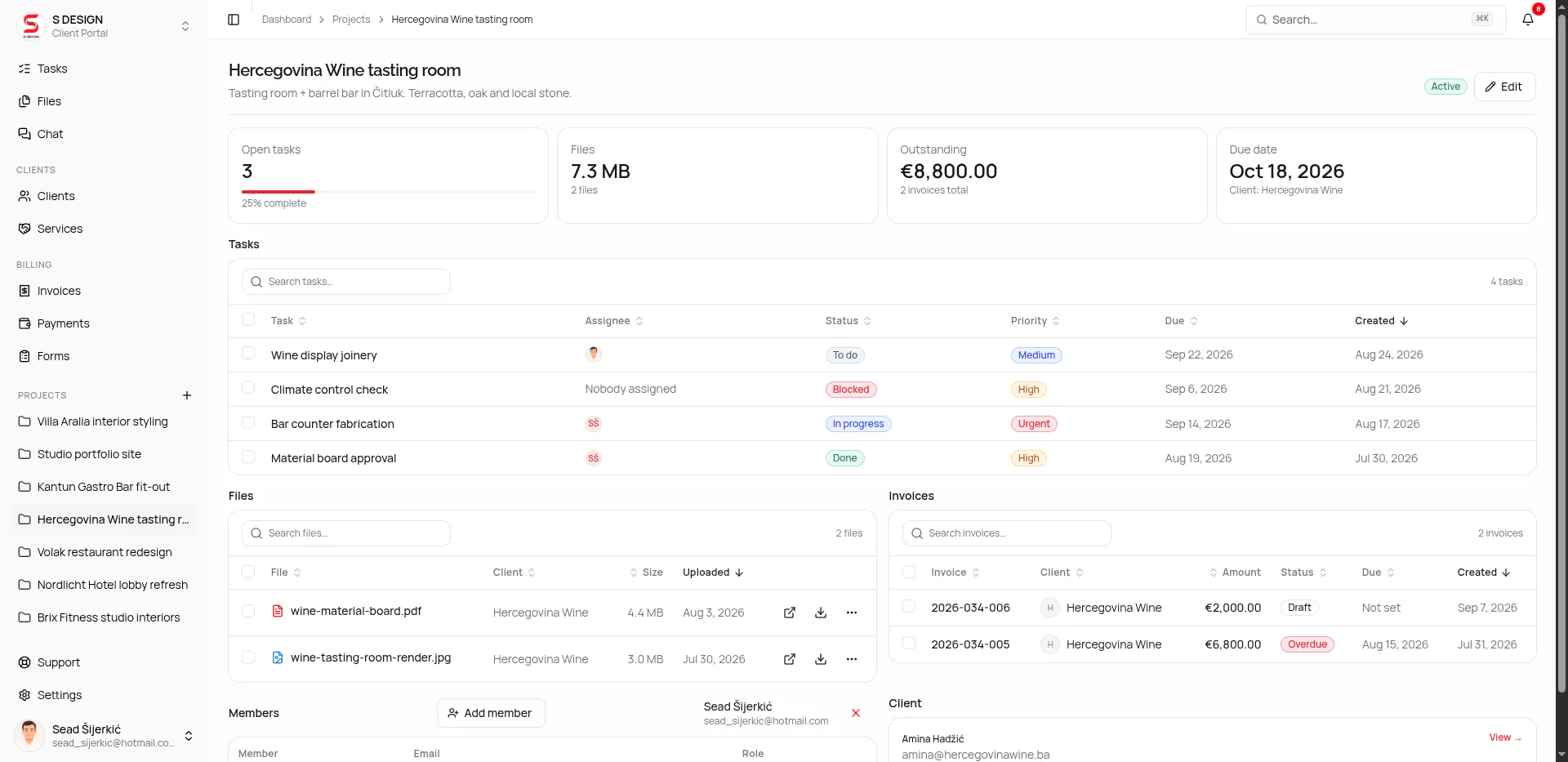
Task: Click the Clients people icon
Action: tap(24, 196)
